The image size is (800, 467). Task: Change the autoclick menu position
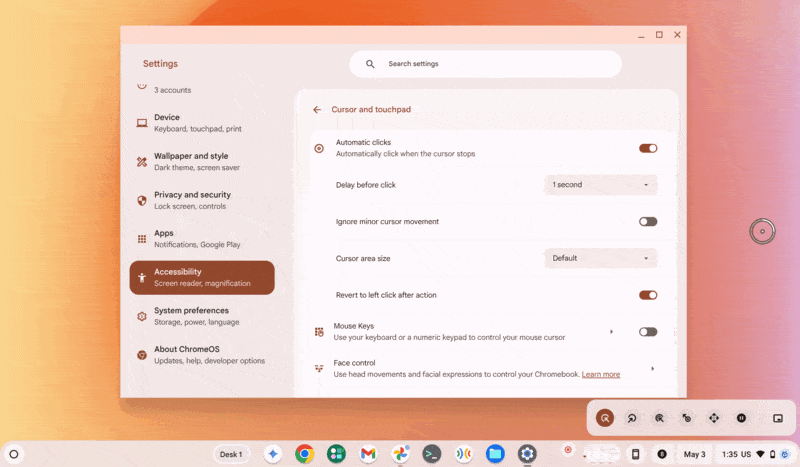click(777, 418)
